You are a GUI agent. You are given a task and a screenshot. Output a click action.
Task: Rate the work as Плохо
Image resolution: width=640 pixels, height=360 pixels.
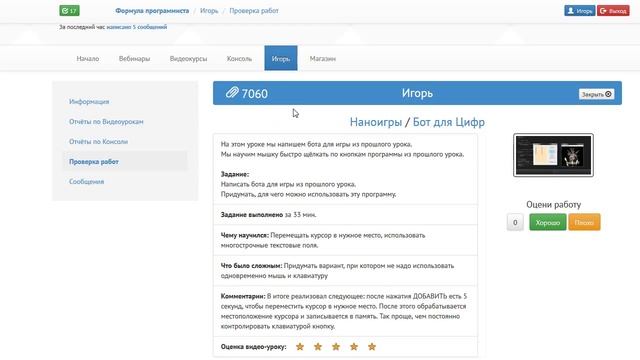pos(584,222)
